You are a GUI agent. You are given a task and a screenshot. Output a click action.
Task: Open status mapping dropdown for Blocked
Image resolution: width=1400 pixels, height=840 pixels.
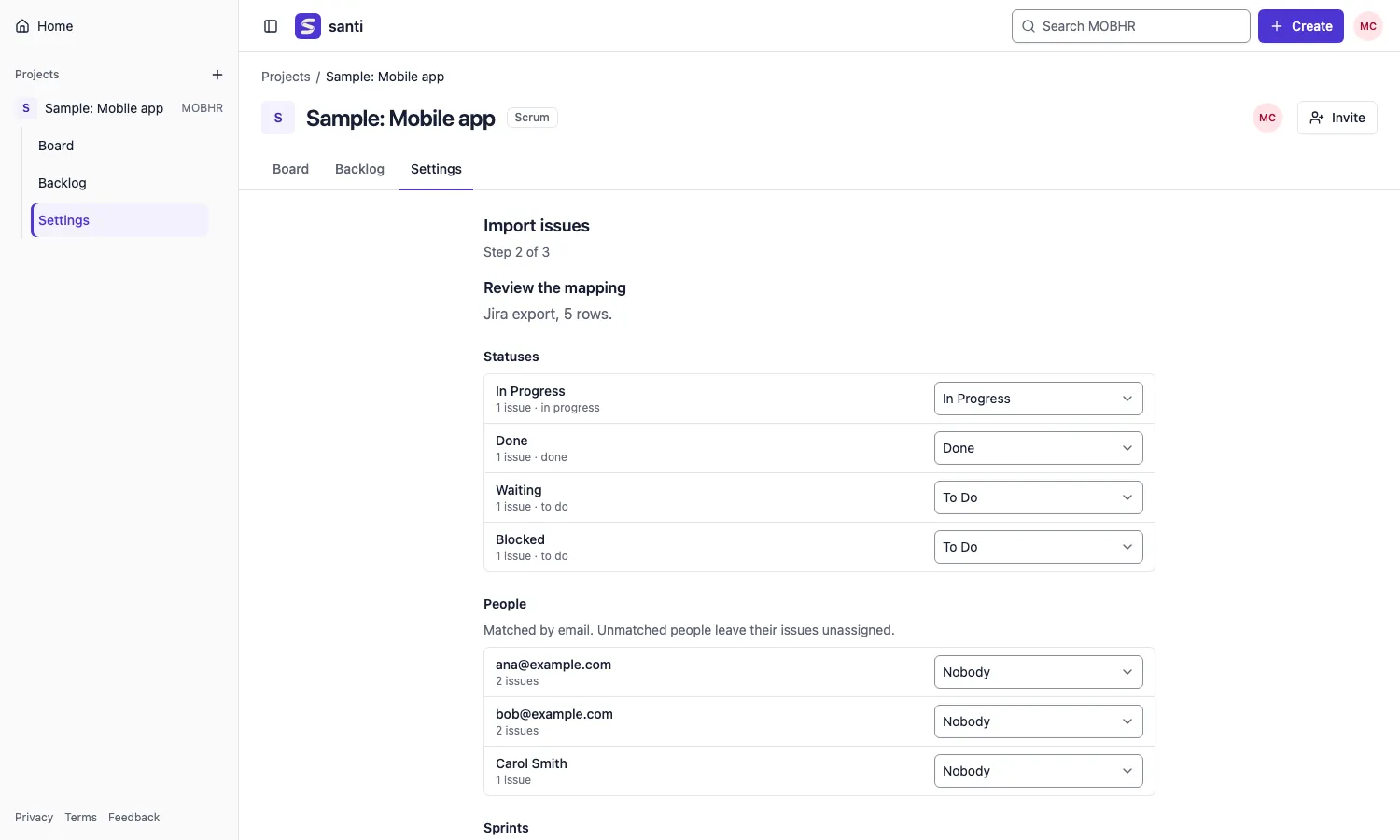1039,547
